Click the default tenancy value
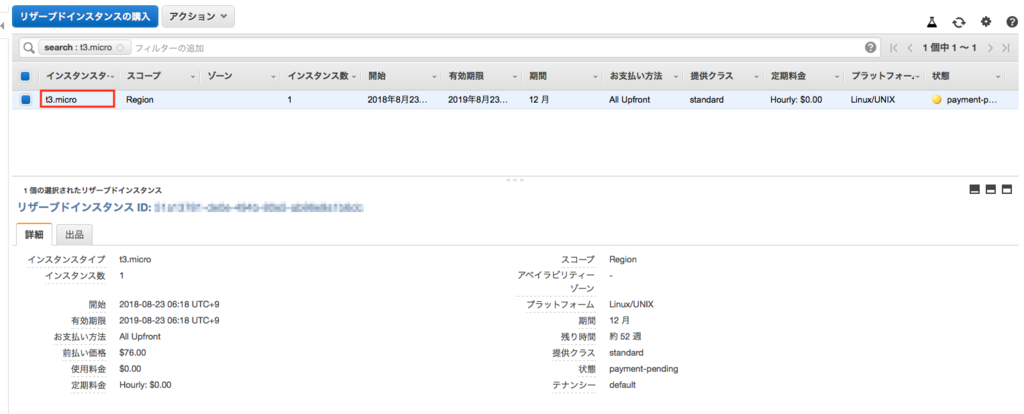The width and height of the screenshot is (1024, 414). pyautogui.click(x=622, y=385)
